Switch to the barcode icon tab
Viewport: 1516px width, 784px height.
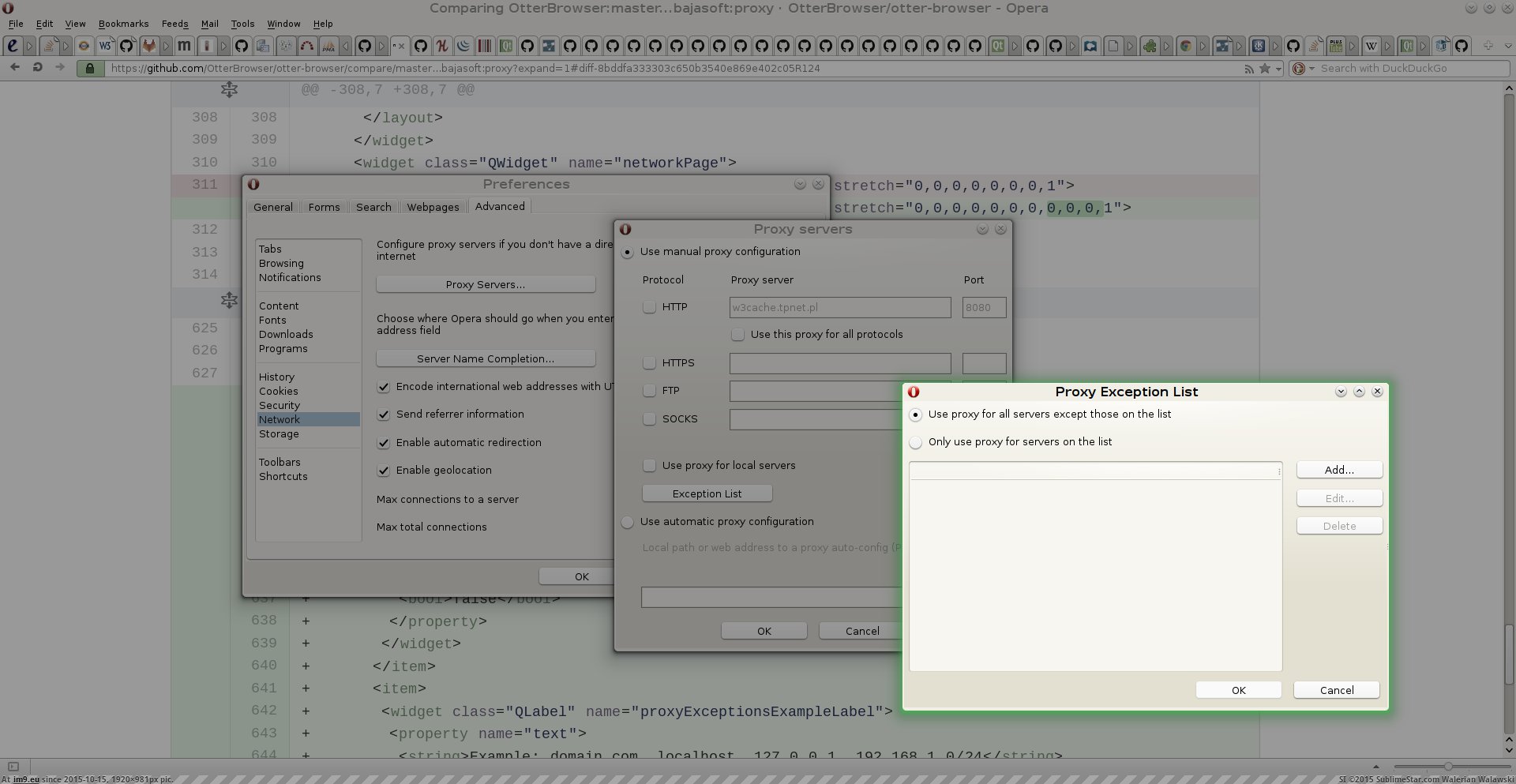click(483, 46)
